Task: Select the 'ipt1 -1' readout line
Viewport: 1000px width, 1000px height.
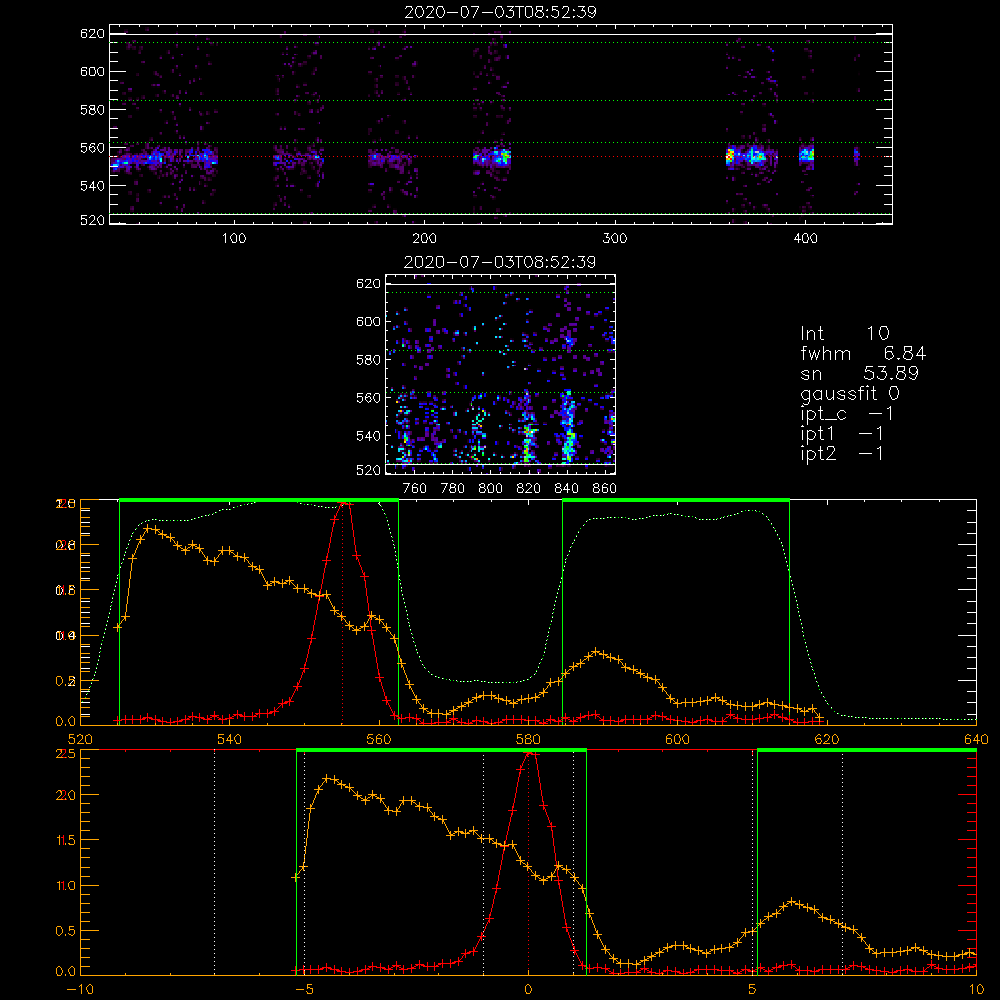Action: click(841, 434)
